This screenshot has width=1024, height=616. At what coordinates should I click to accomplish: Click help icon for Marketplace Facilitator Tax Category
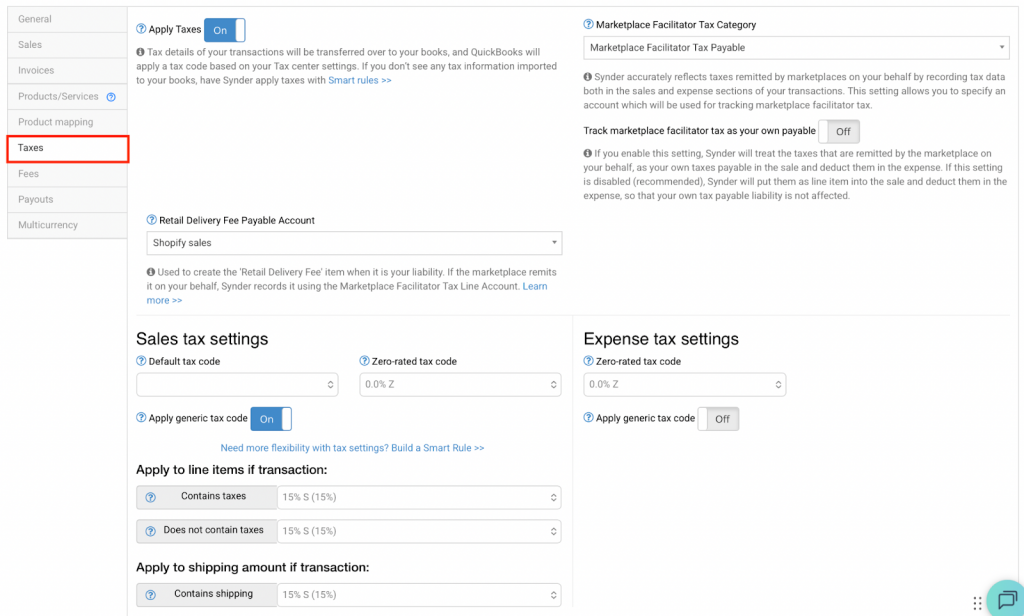click(x=588, y=25)
